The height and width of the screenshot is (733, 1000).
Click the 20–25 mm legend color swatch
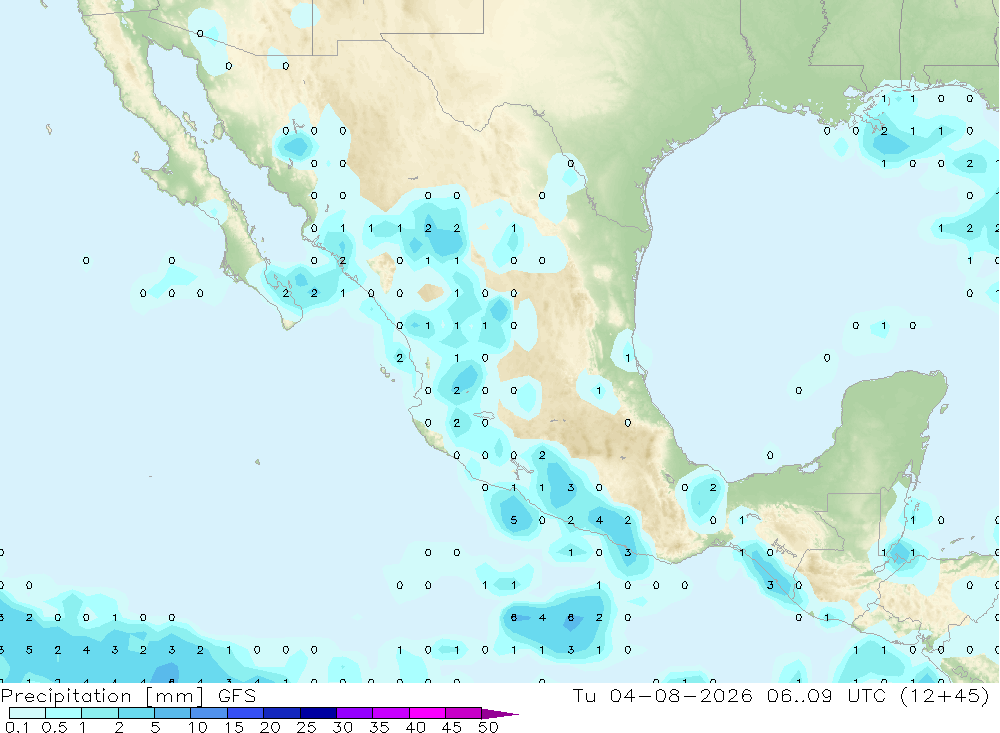click(x=281, y=713)
